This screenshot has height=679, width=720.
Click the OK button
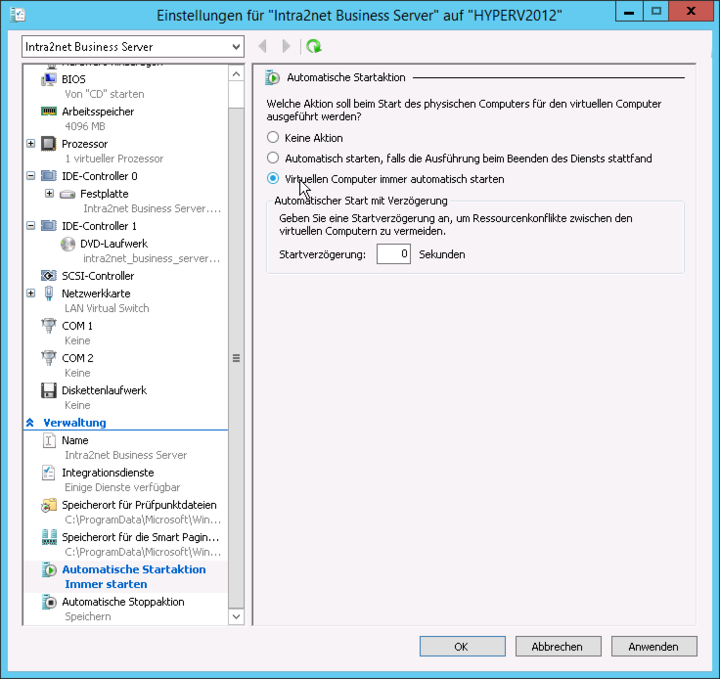pyautogui.click(x=462, y=646)
